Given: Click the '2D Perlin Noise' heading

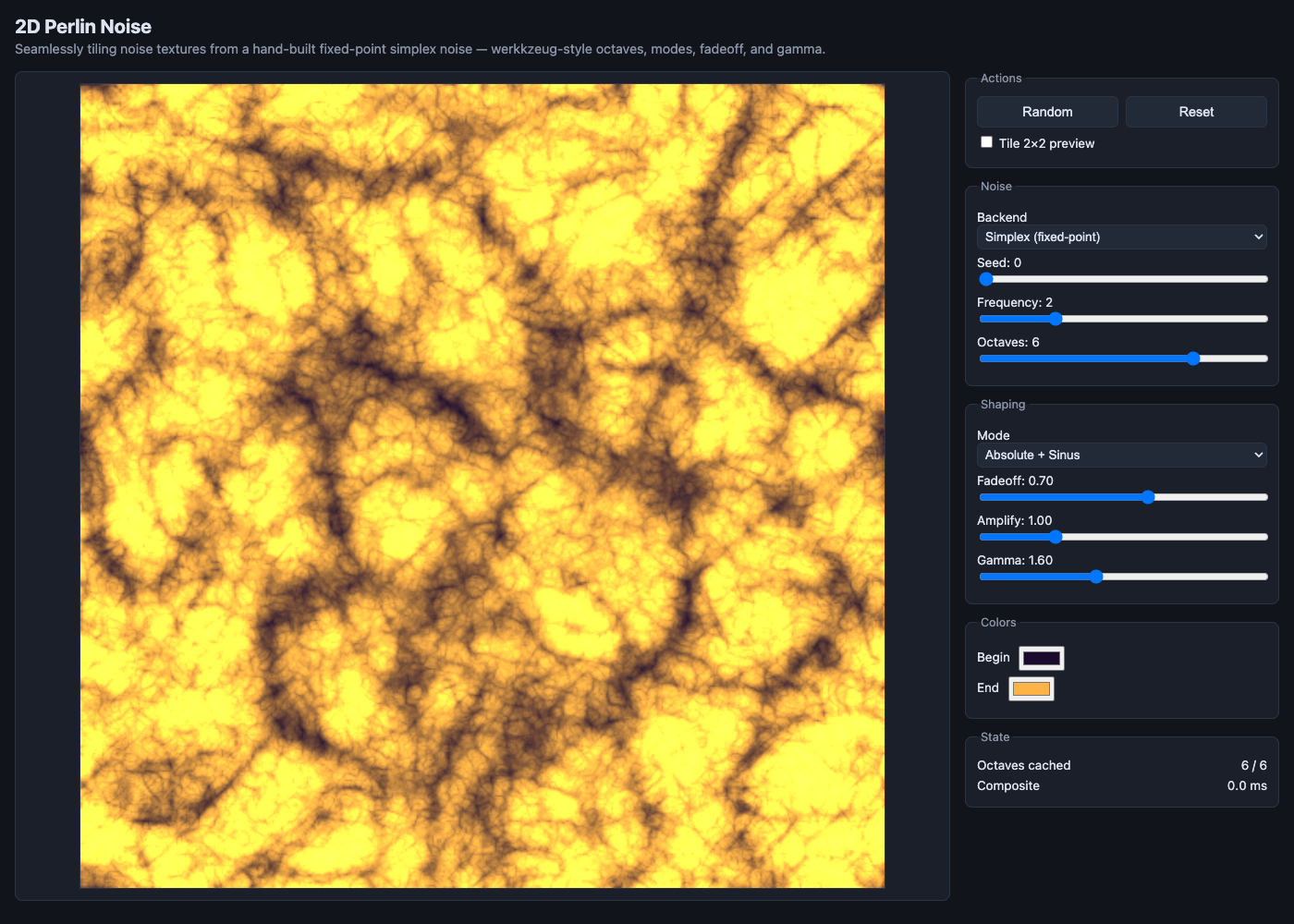Looking at the screenshot, I should 83,27.
